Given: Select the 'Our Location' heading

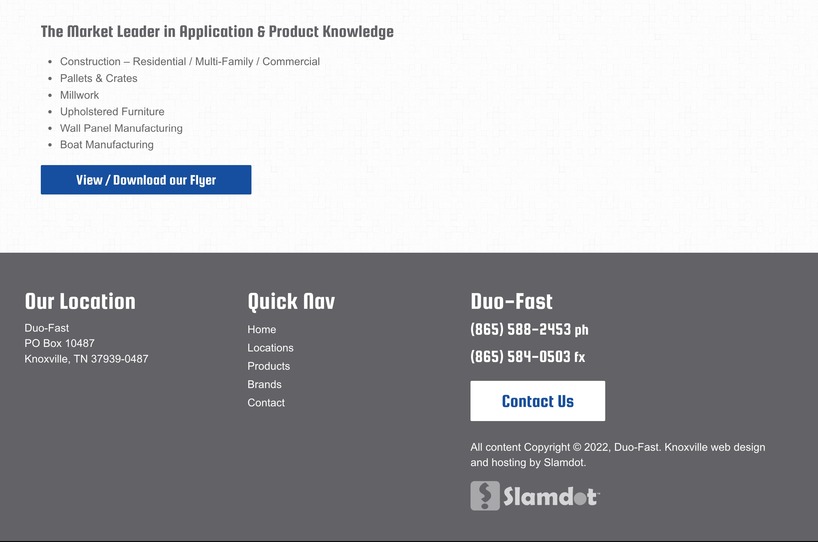Looking at the screenshot, I should [80, 302].
